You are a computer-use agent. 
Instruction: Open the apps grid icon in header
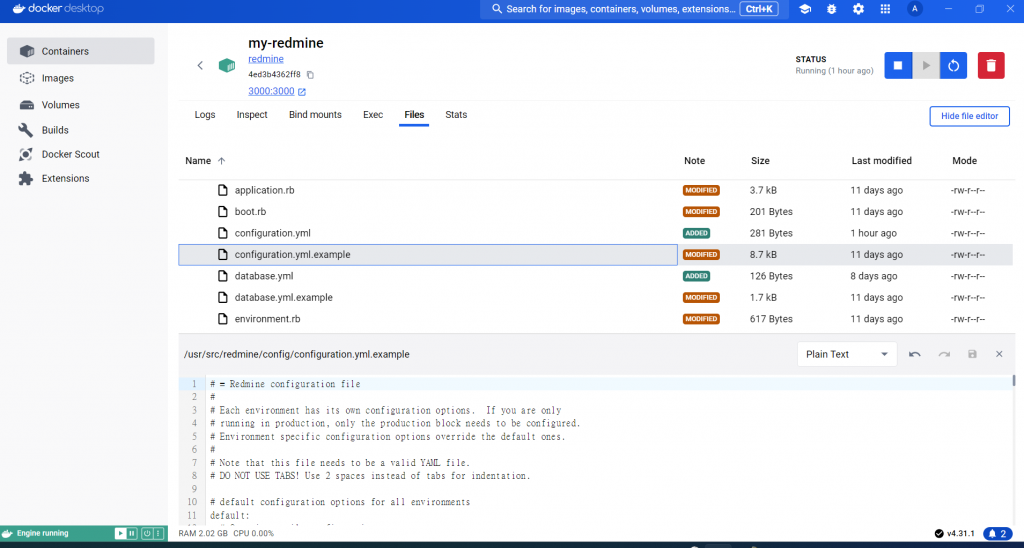tap(885, 9)
